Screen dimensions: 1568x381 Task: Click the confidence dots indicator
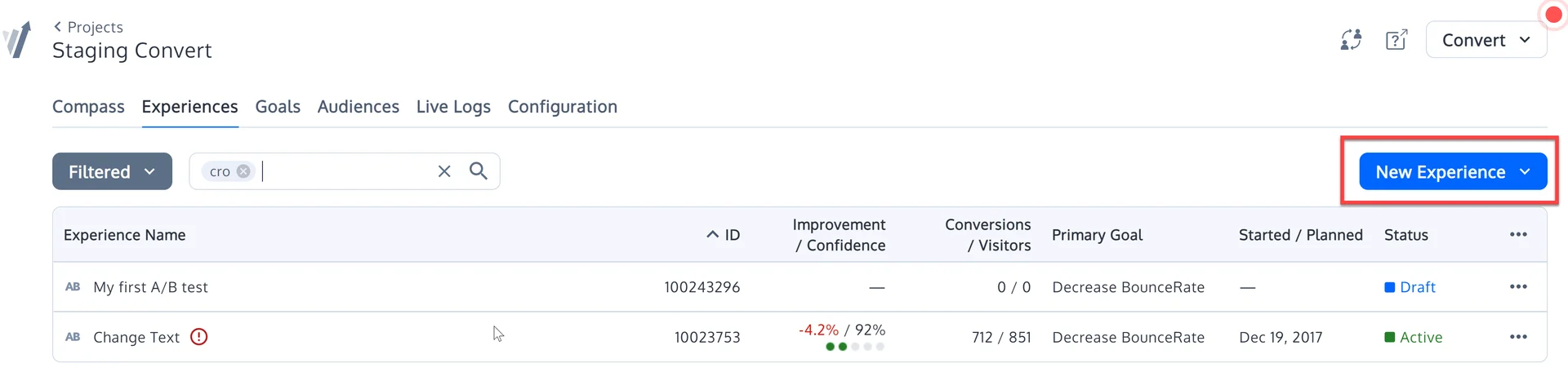click(x=855, y=347)
